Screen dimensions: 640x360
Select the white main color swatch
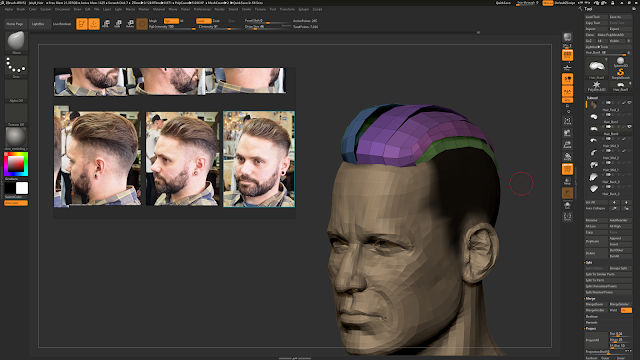[22, 188]
